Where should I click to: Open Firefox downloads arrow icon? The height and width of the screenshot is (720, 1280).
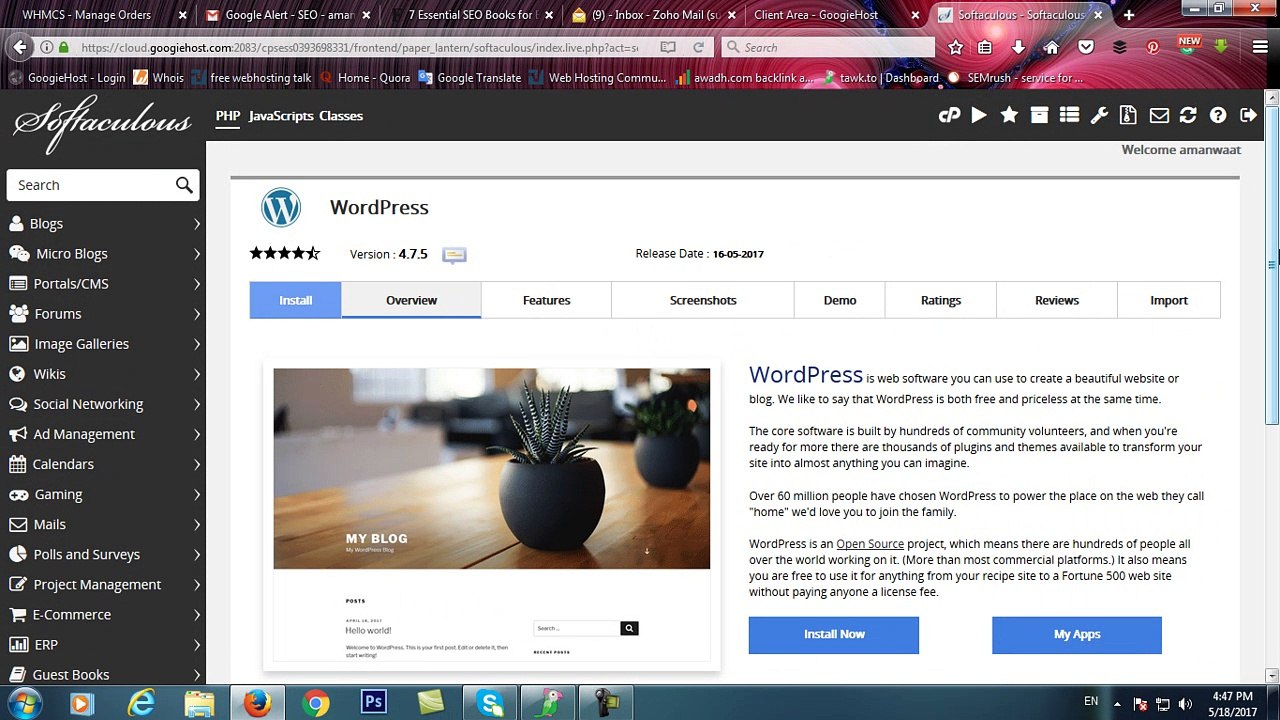1018,47
